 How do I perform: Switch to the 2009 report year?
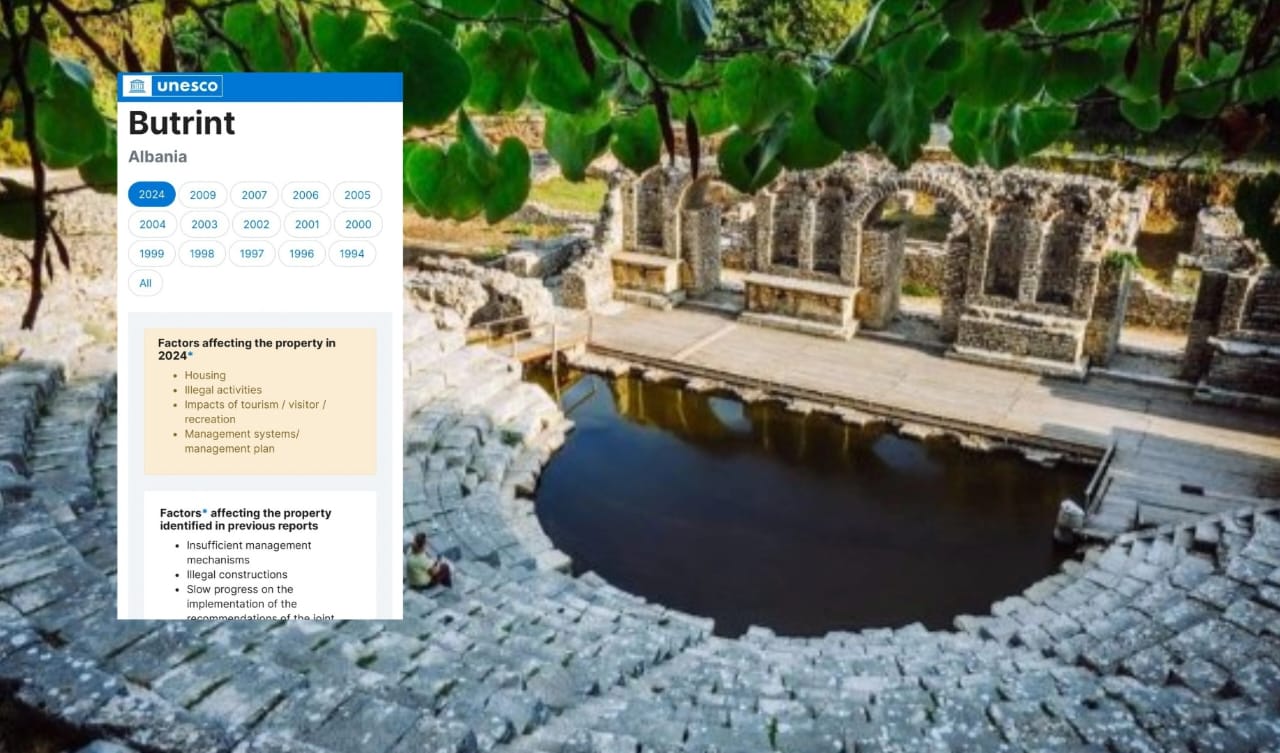203,195
